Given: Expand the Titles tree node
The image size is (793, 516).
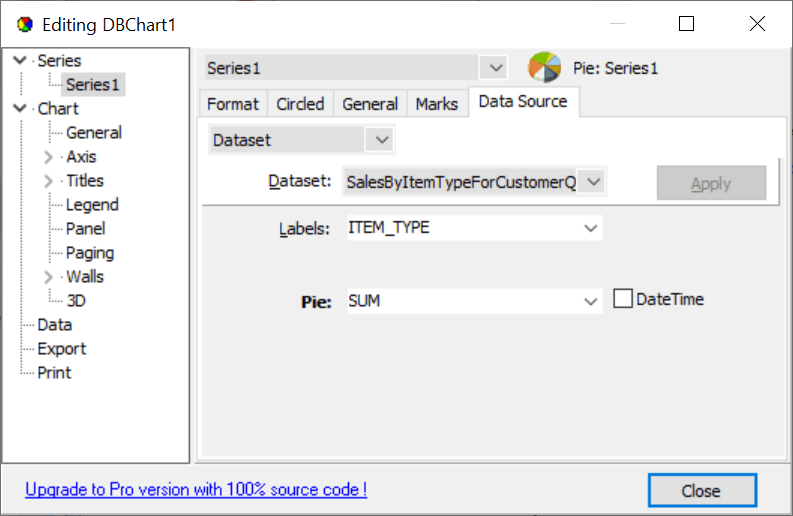Looking at the screenshot, I should (x=48, y=181).
